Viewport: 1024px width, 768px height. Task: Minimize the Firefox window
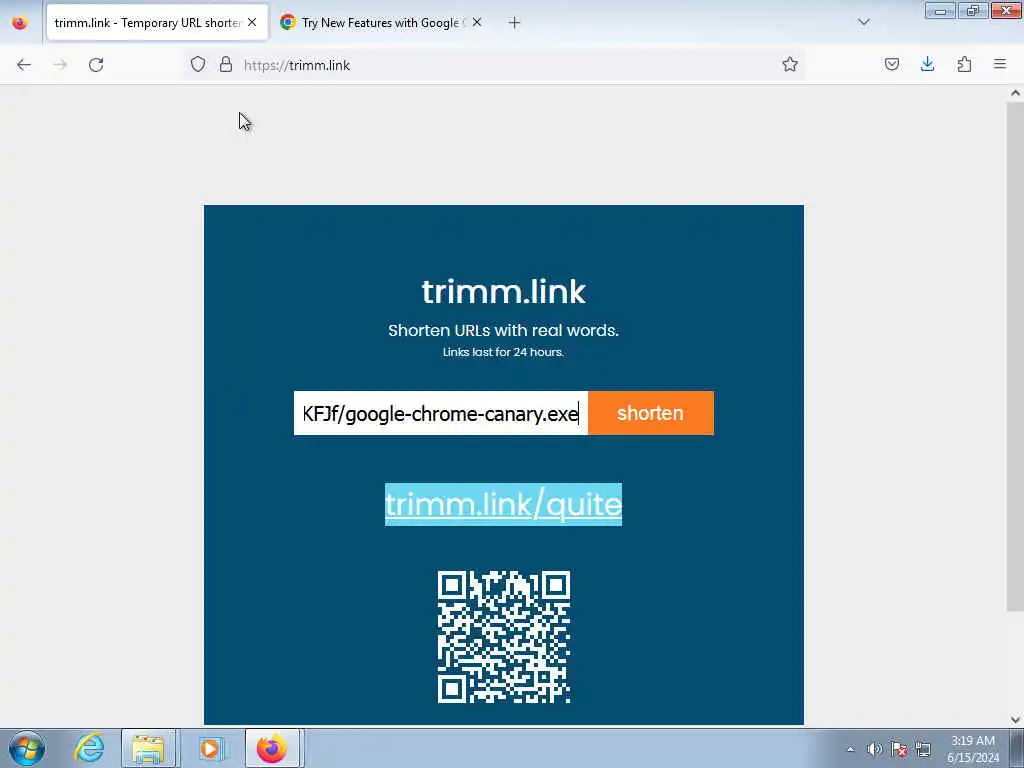coord(940,10)
